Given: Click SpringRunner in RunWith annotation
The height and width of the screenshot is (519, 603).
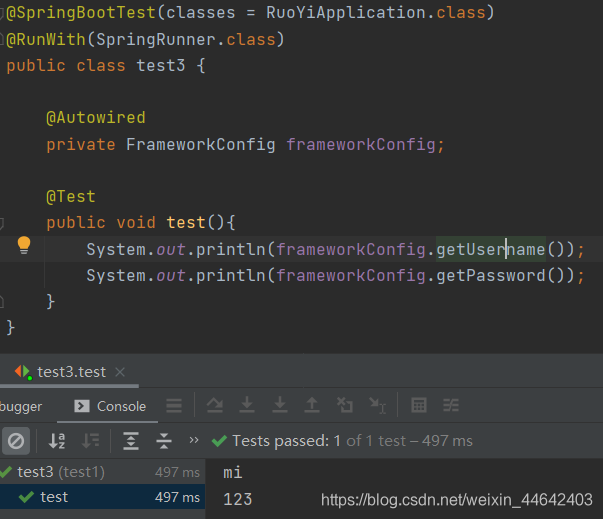Looking at the screenshot, I should (156, 40).
